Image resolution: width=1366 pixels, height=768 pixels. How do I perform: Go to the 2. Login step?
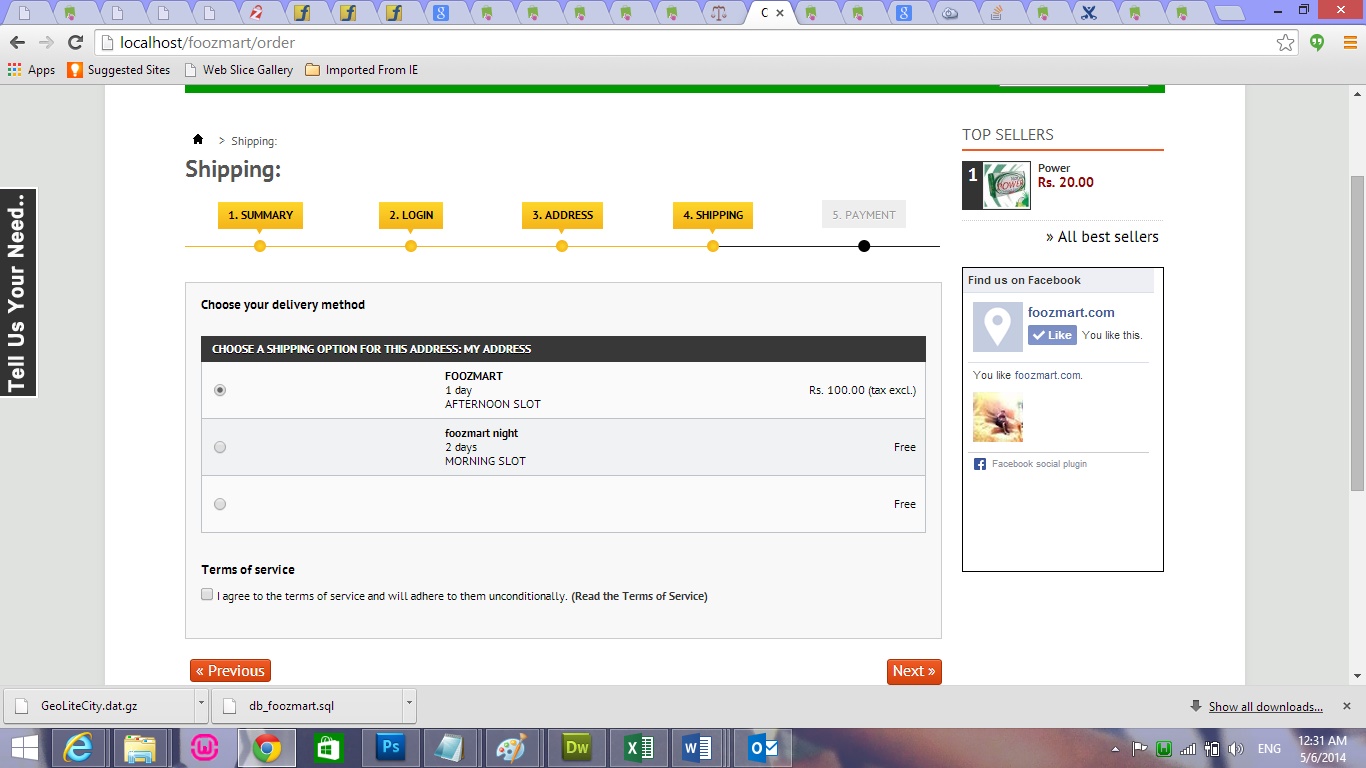[411, 215]
